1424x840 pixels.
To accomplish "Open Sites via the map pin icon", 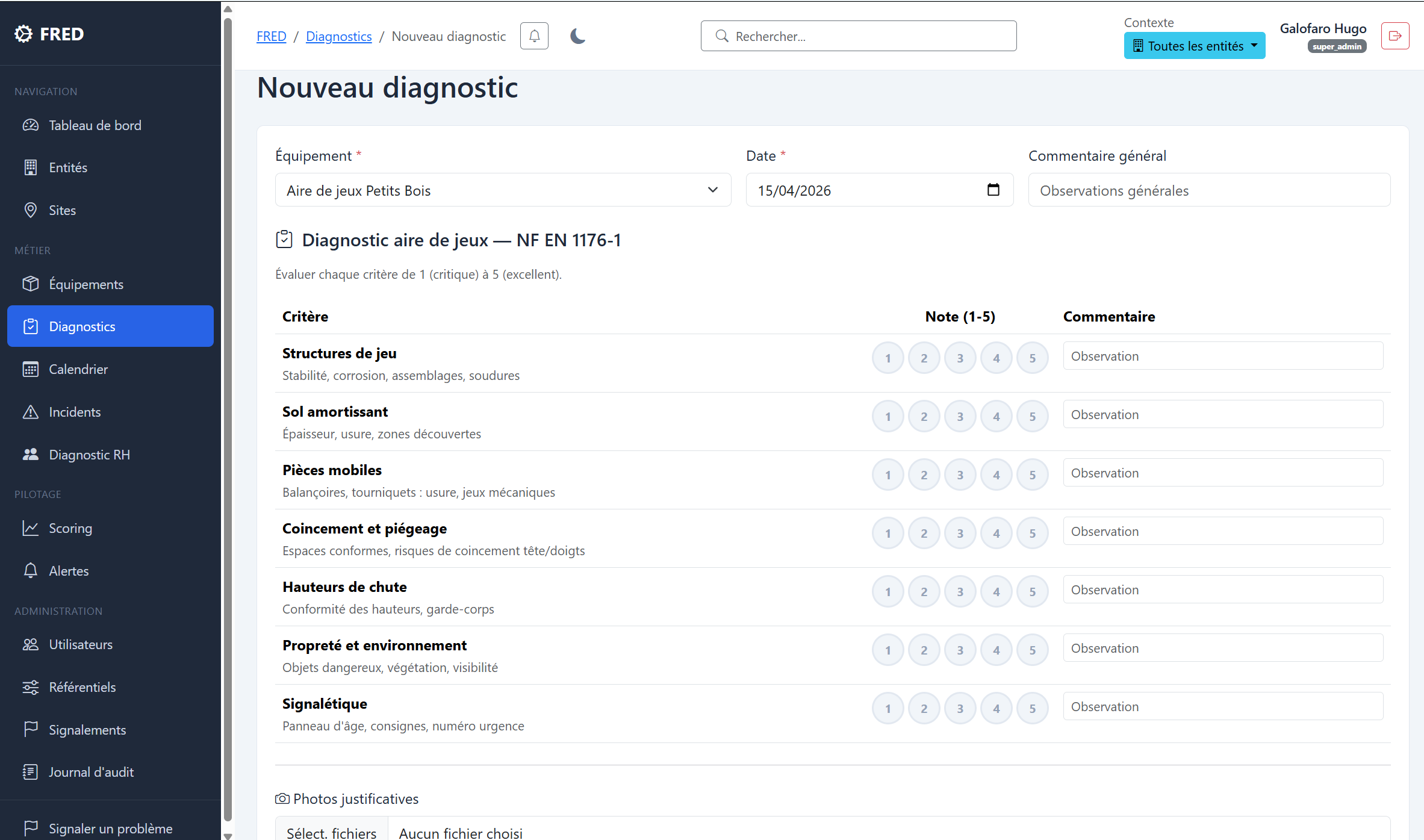I will [31, 210].
